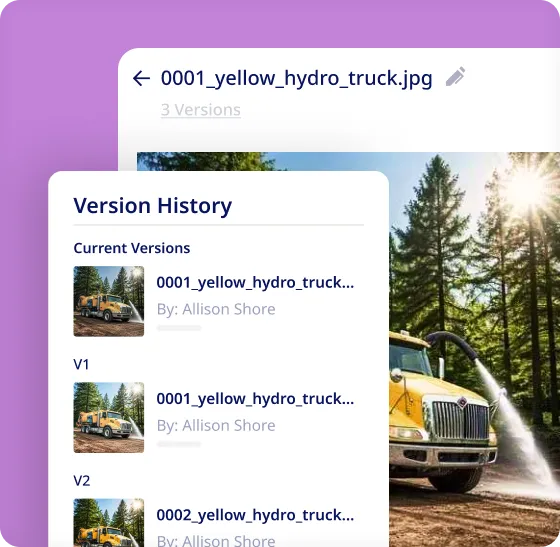The width and height of the screenshot is (560, 547).
Task: Select the V2 file name 0002_yellow_hydro_truck
Action: [255, 515]
